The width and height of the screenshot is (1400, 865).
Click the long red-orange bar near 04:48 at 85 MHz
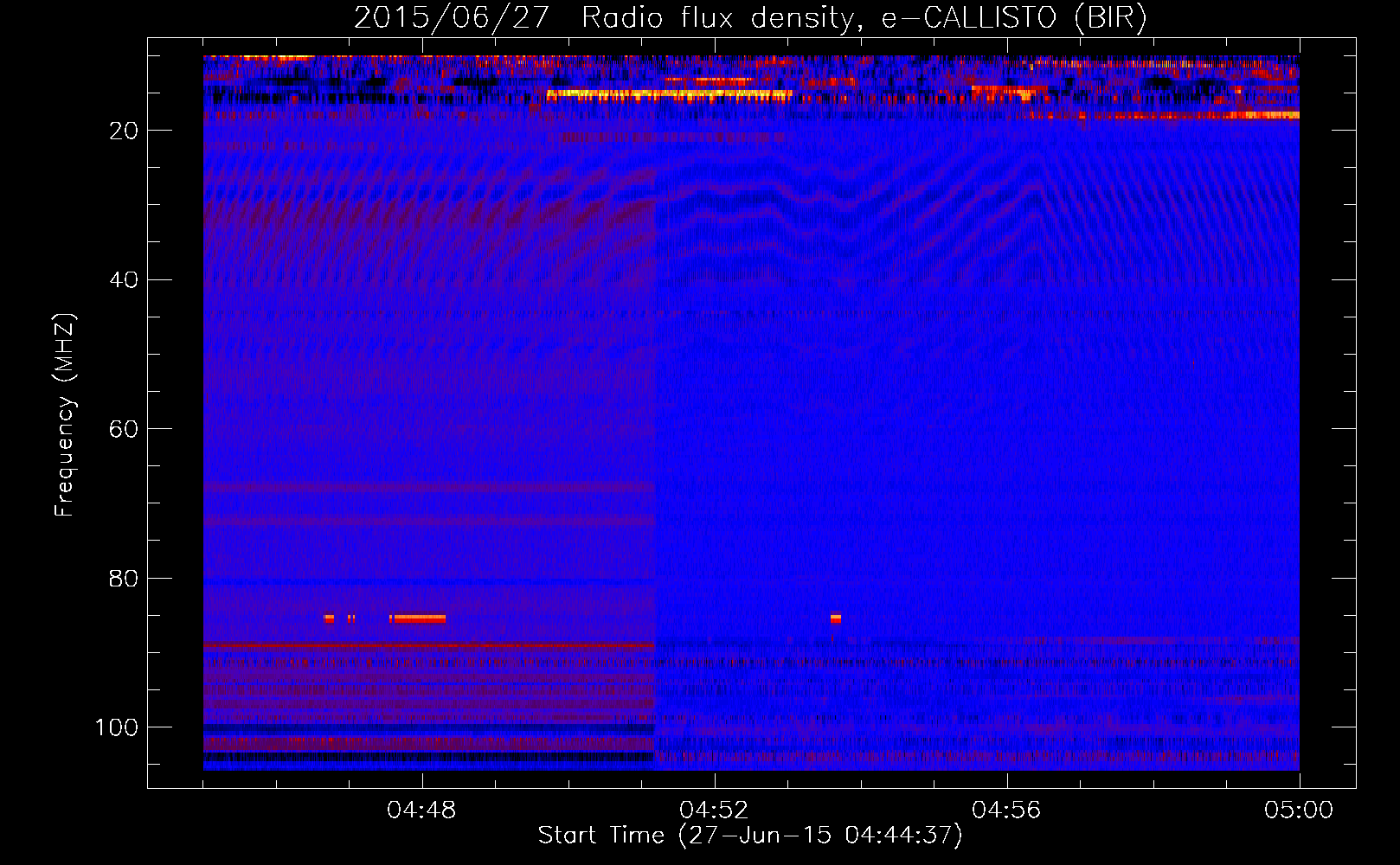[419, 618]
